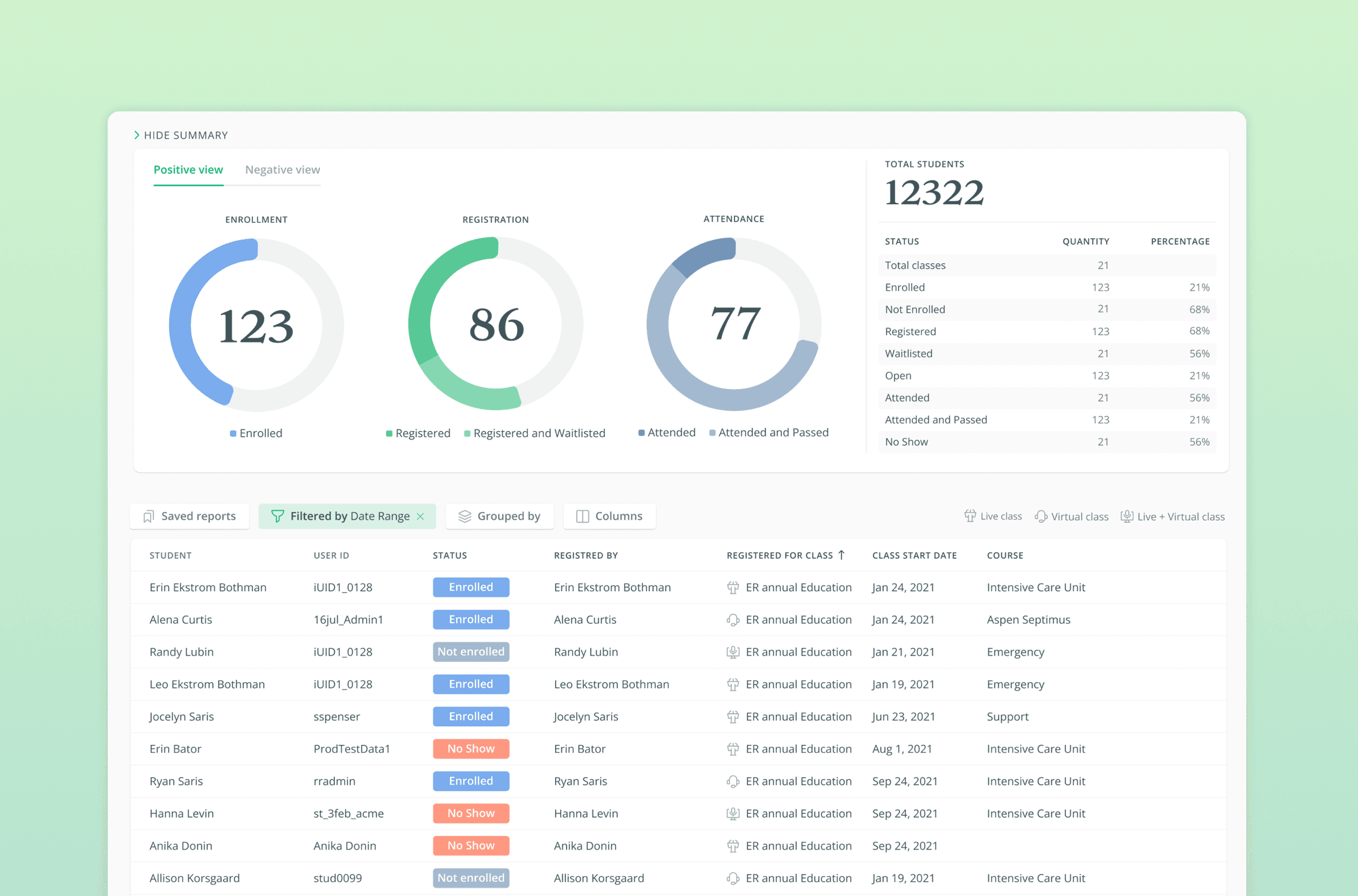Click the class type icon in Randy Lubin's row
Image resolution: width=1358 pixels, height=896 pixels.
[733, 652]
